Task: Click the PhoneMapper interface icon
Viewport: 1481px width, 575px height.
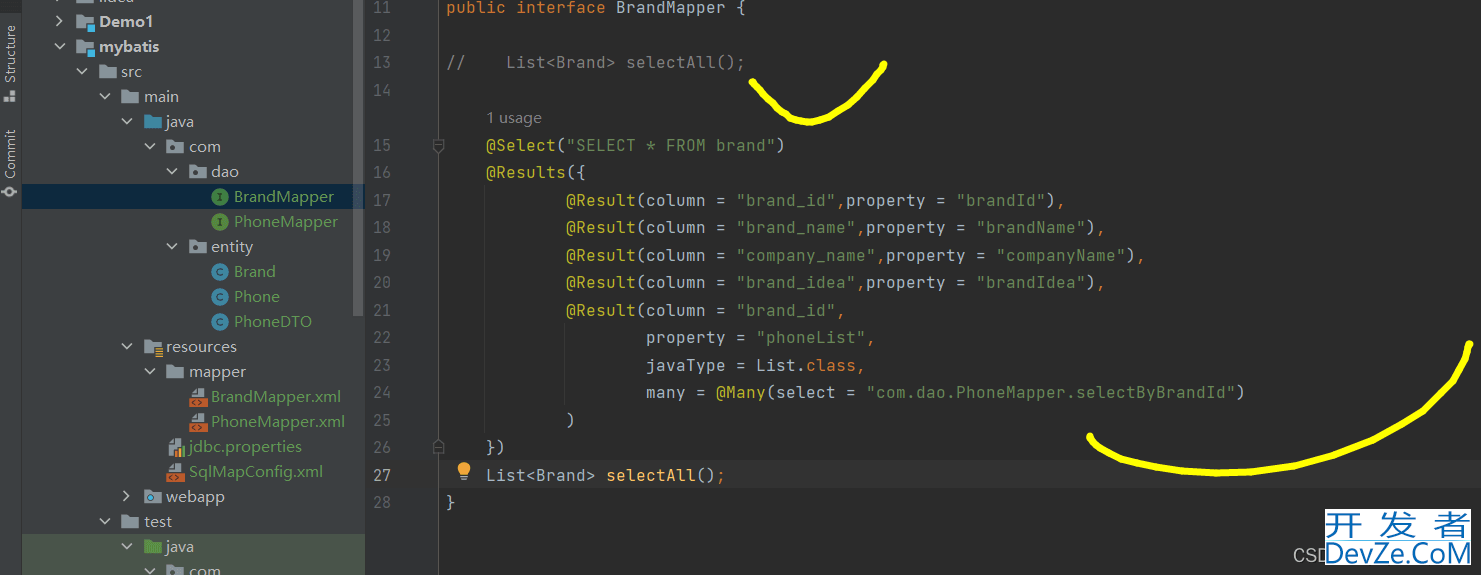Action: 220,222
